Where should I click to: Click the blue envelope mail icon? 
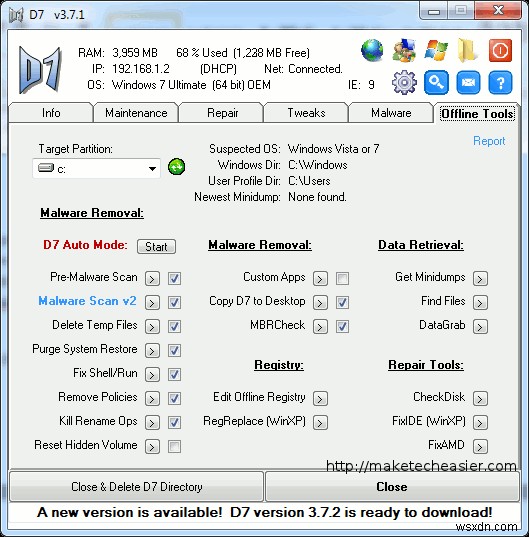pos(468,83)
